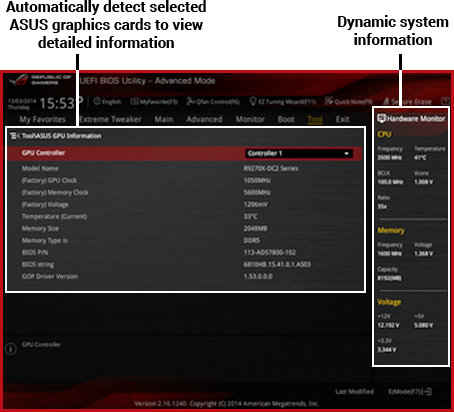Click the 1206mV value

pos(256,205)
